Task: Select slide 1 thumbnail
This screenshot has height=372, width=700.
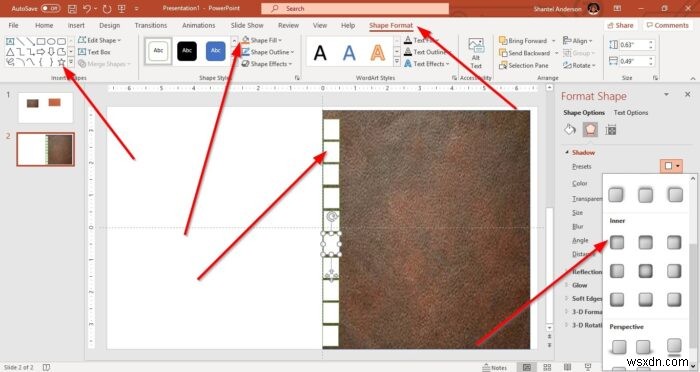Action: point(45,107)
